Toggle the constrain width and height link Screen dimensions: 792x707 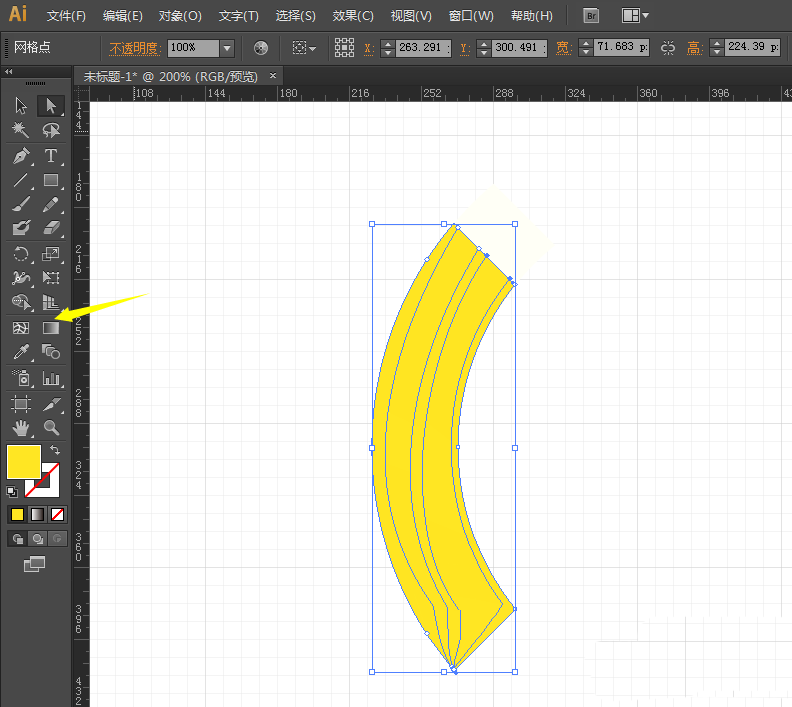[667, 48]
